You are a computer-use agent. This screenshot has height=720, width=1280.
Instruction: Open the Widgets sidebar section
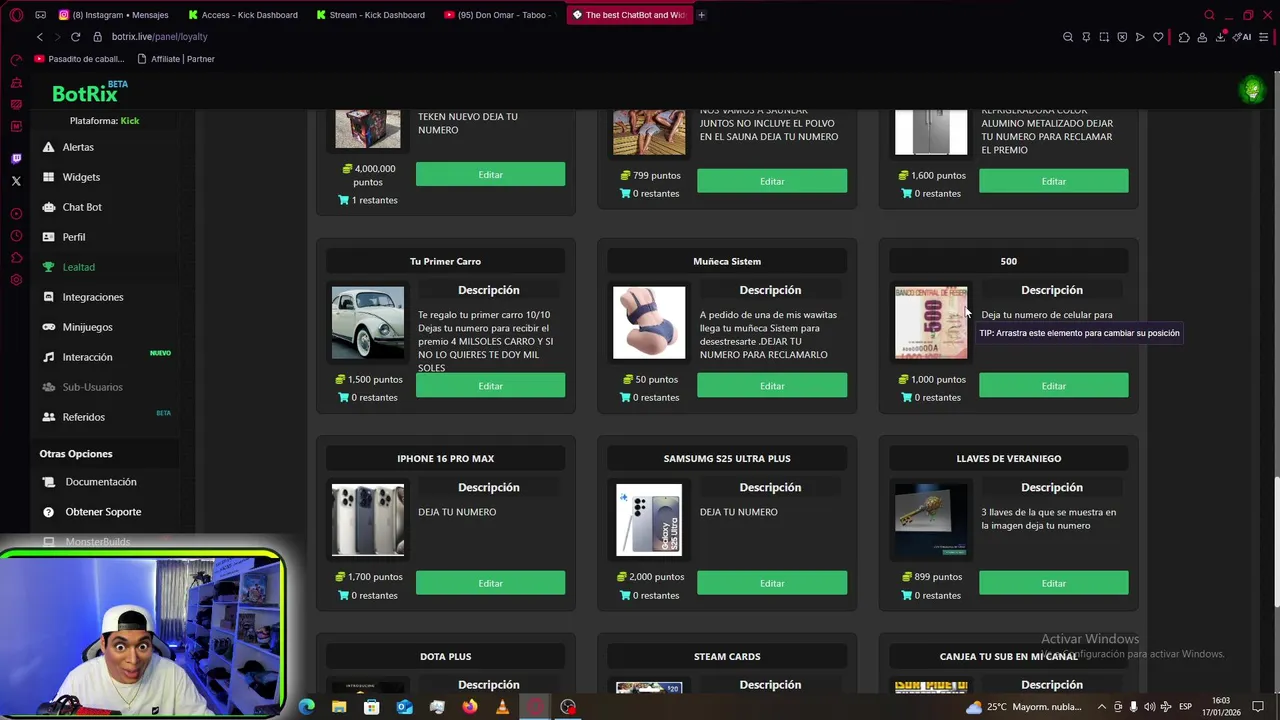[81, 177]
